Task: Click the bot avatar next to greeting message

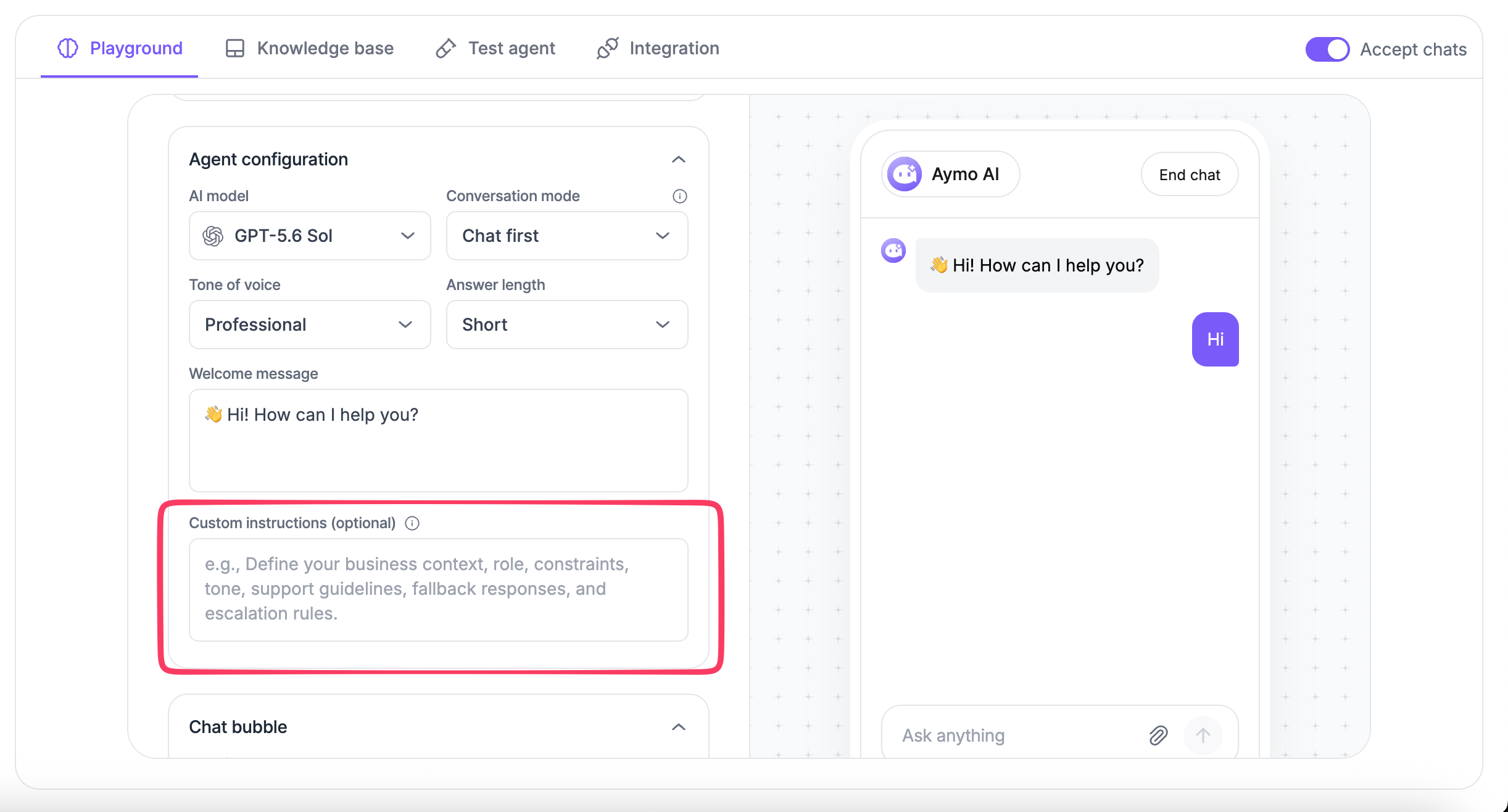Action: pos(893,251)
